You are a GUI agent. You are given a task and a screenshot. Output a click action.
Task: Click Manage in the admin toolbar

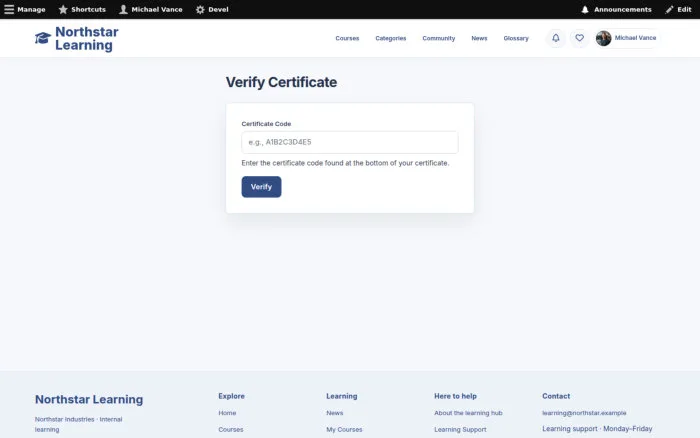[x=31, y=9]
